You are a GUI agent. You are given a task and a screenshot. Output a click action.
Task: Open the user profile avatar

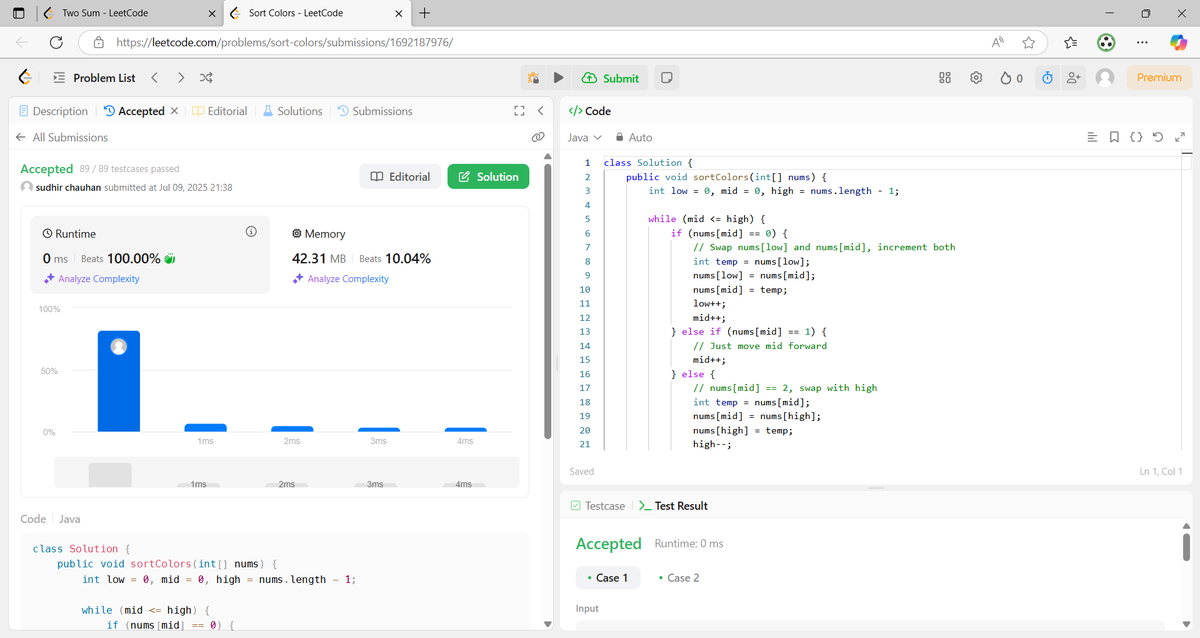pos(1105,78)
